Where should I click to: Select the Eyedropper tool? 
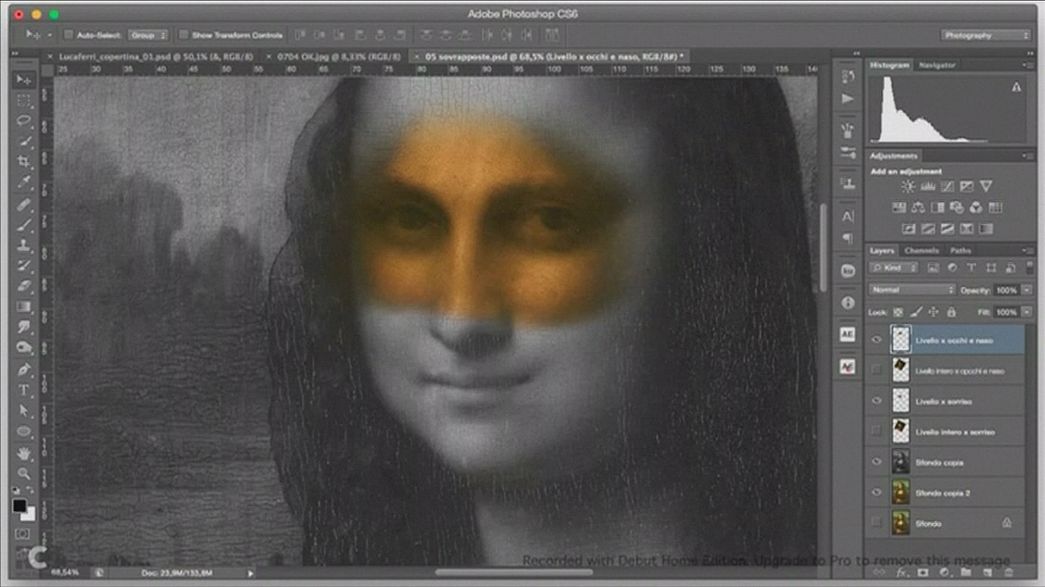[24, 182]
